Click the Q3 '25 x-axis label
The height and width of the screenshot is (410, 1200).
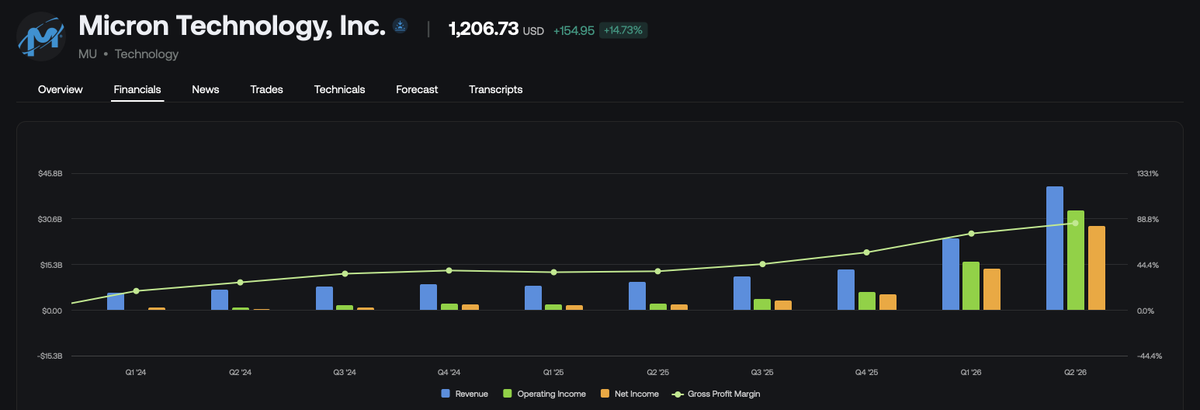[762, 372]
